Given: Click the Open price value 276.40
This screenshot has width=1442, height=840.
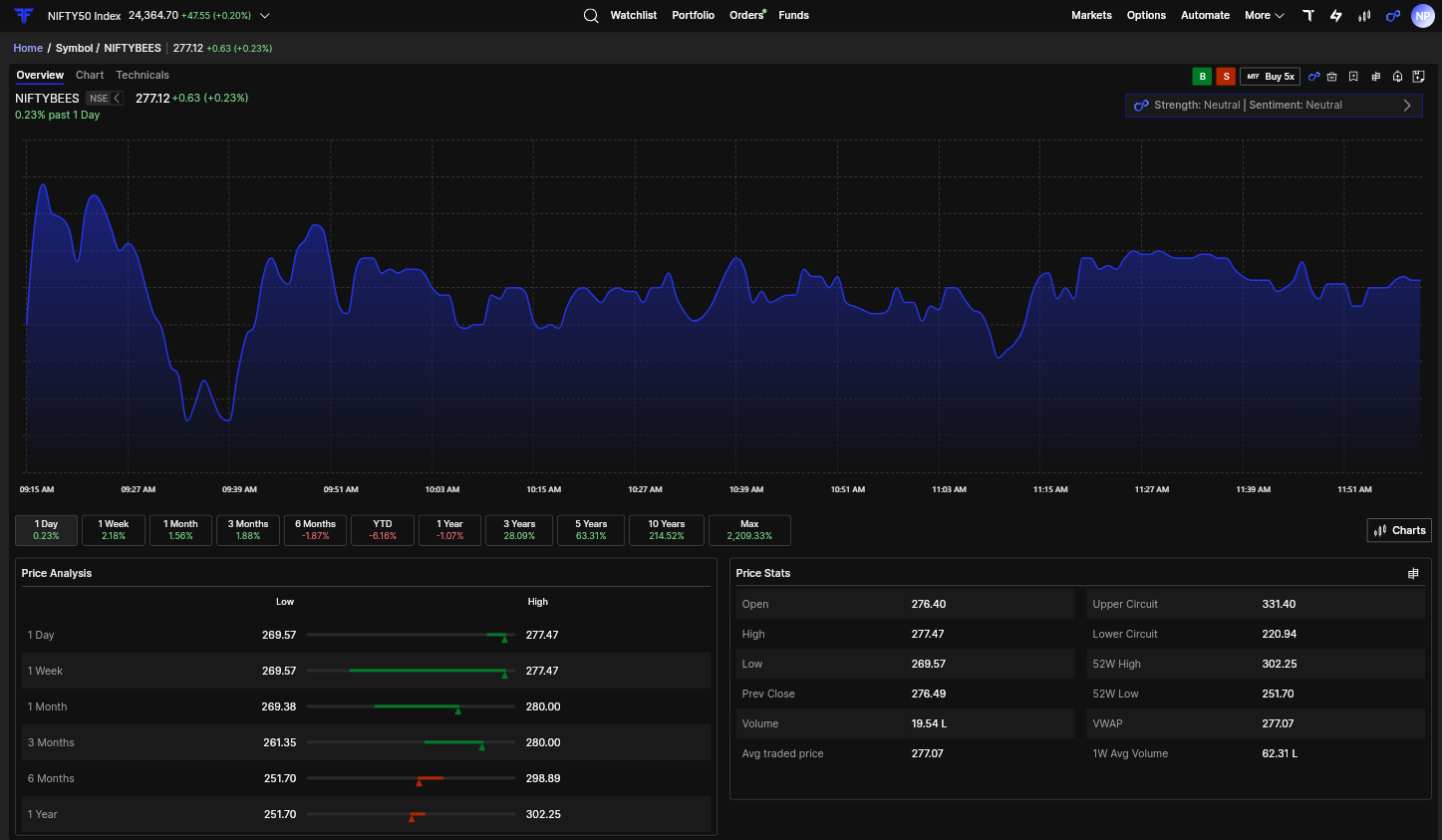Looking at the screenshot, I should 929,604.
